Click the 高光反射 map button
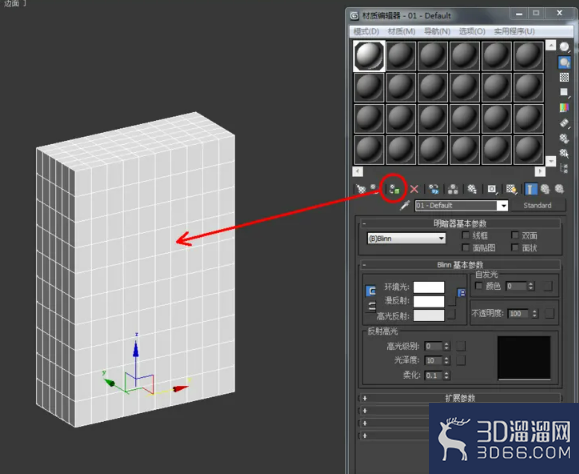Screen dimensions: 579x474 [451, 315]
